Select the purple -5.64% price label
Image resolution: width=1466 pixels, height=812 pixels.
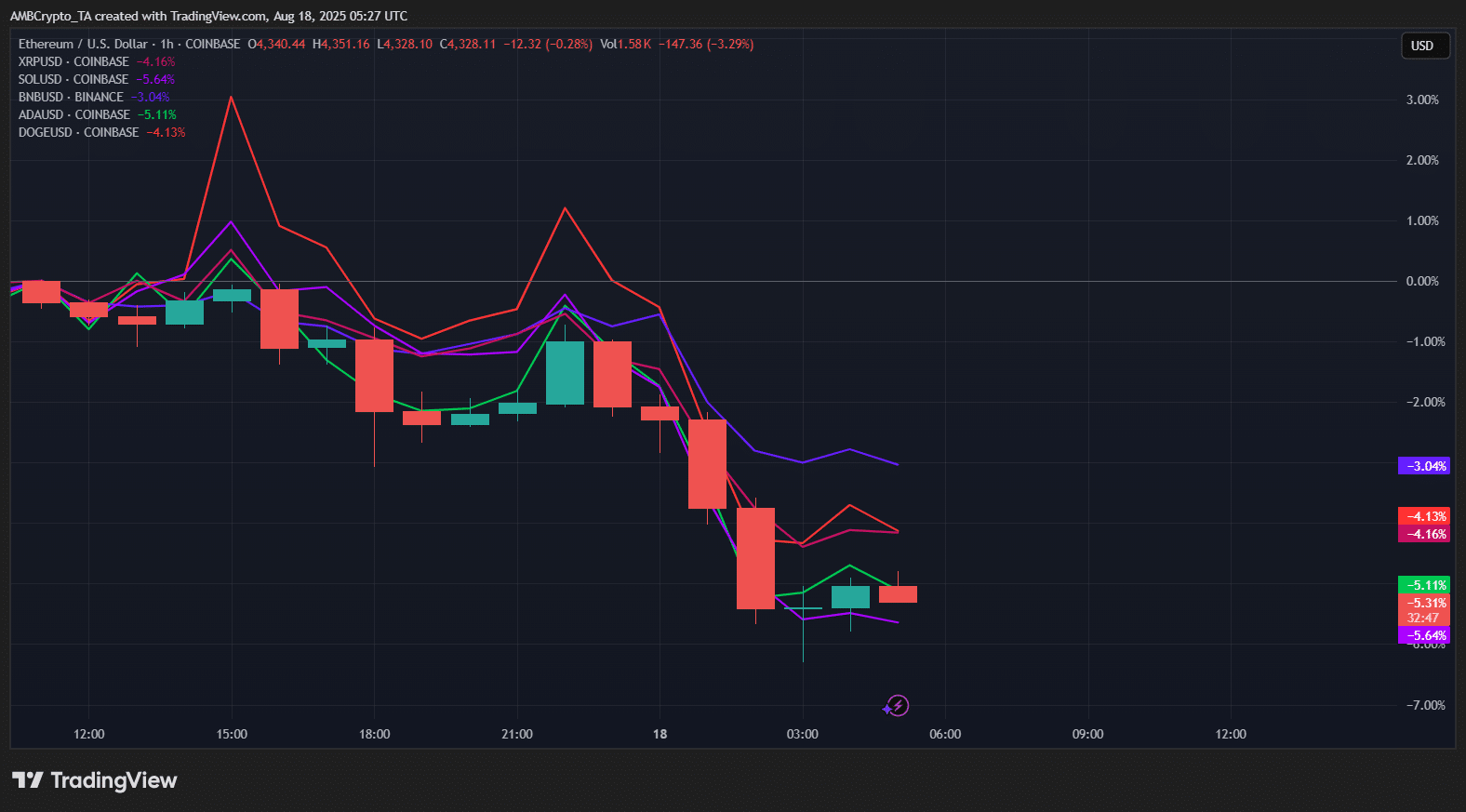click(x=1424, y=635)
